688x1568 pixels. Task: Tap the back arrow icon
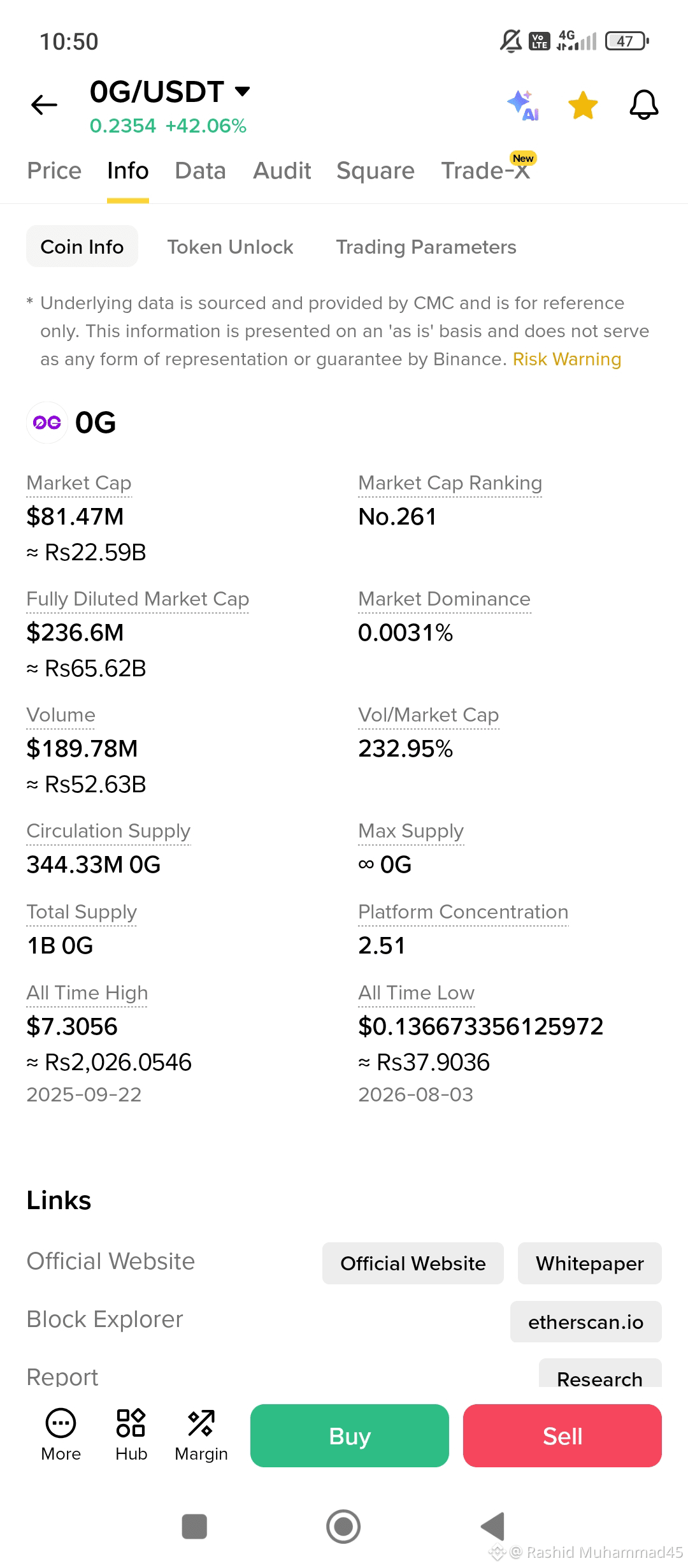tap(44, 105)
